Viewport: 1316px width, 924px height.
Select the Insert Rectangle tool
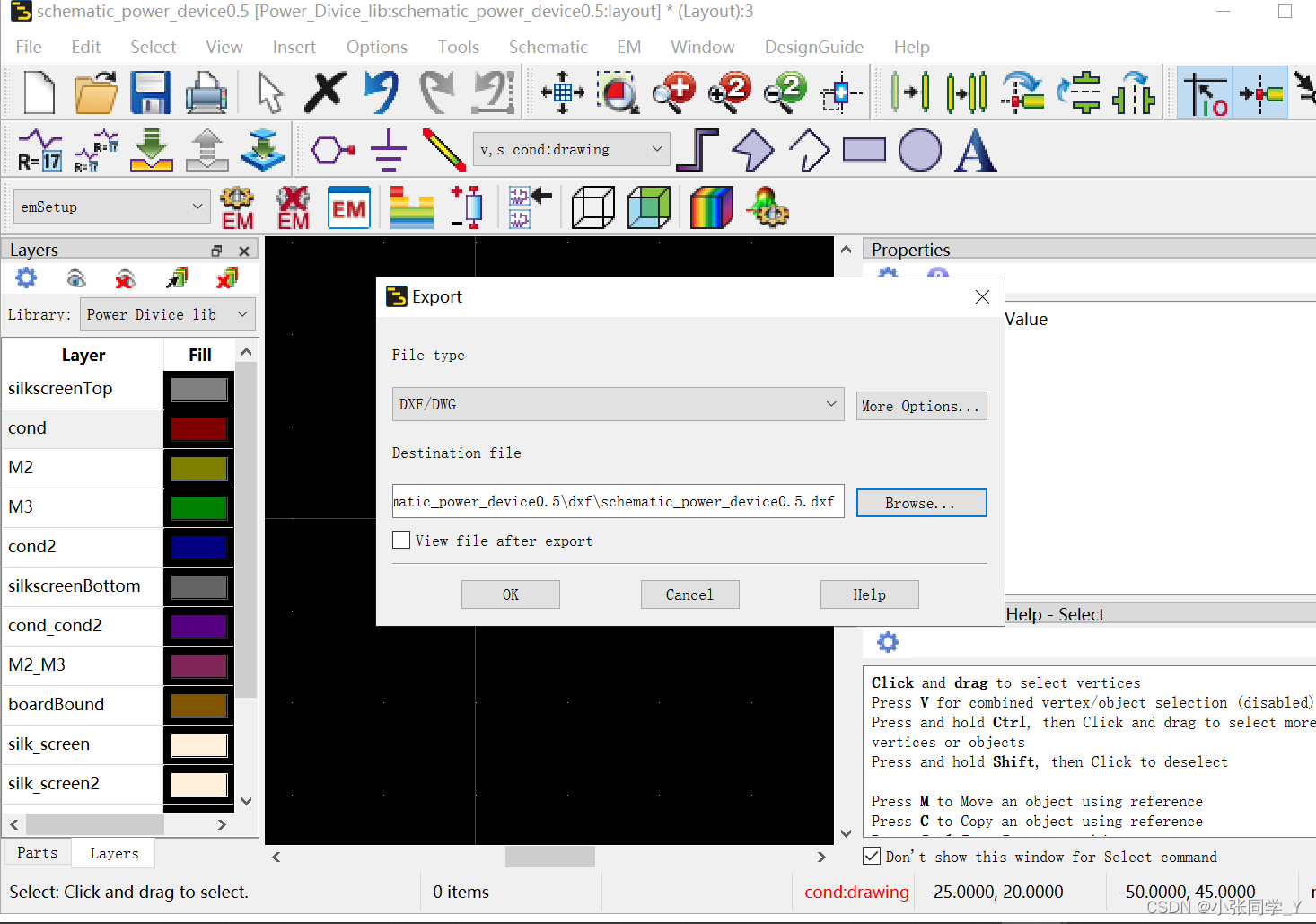click(x=864, y=149)
